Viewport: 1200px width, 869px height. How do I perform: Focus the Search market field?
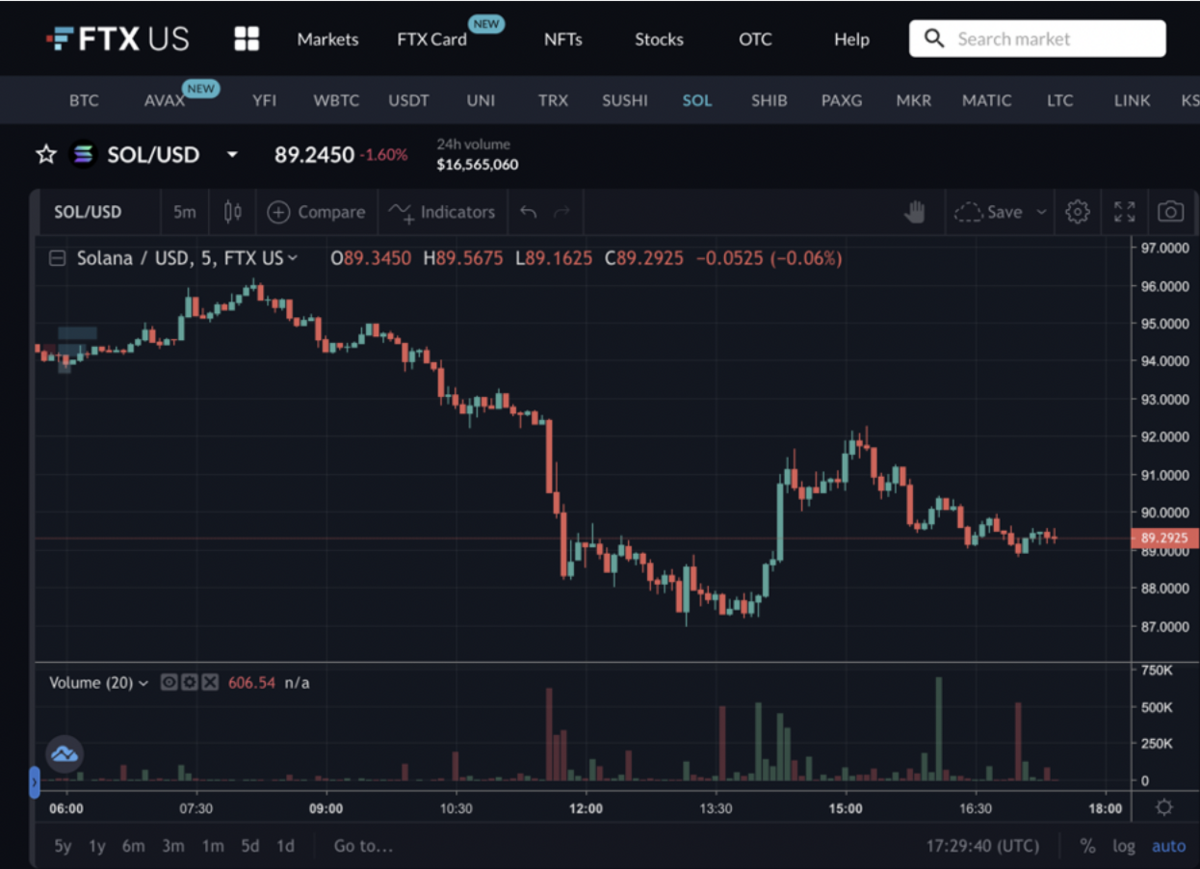click(1037, 39)
